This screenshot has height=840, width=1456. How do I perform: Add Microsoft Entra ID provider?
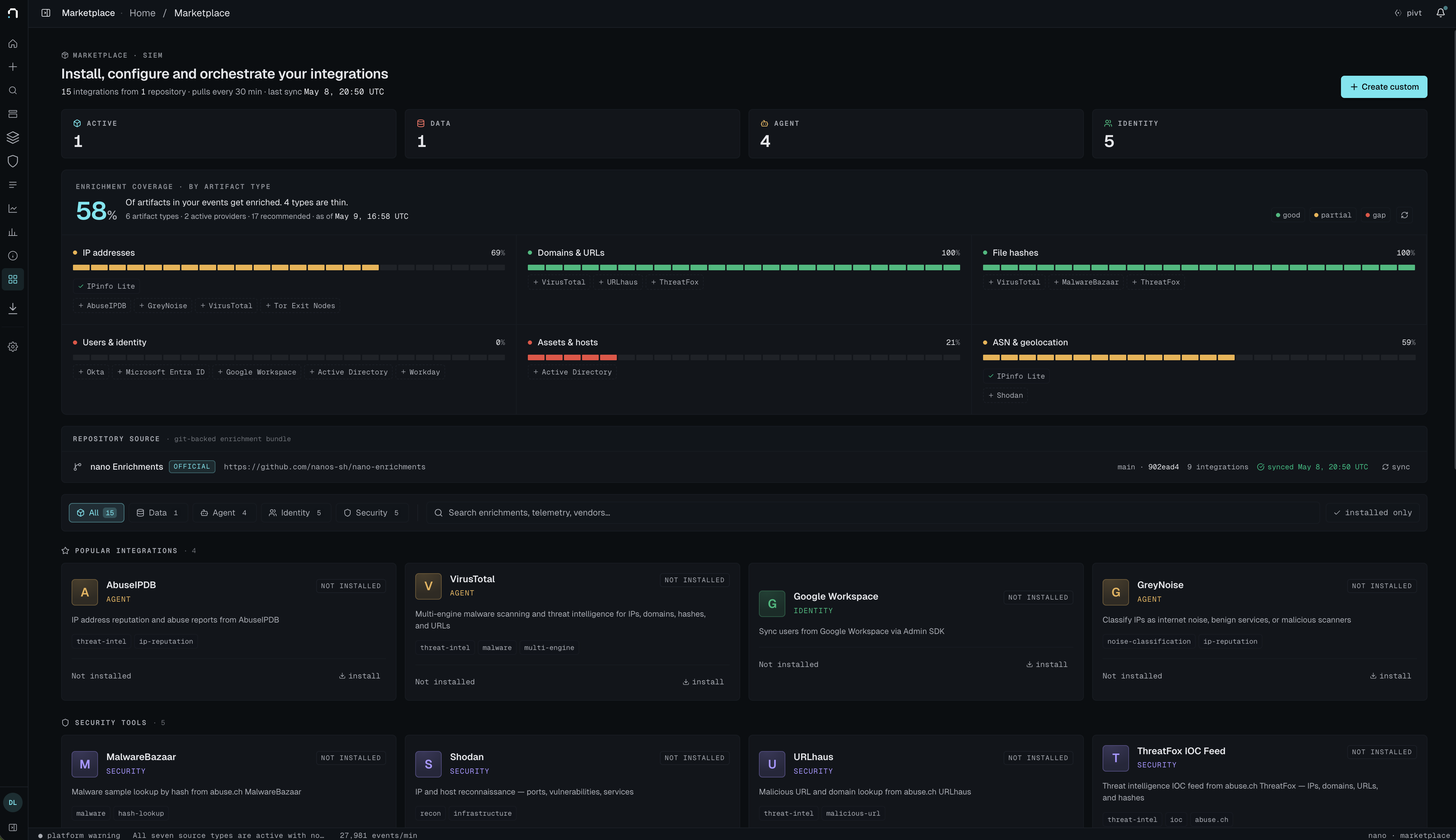coord(161,372)
